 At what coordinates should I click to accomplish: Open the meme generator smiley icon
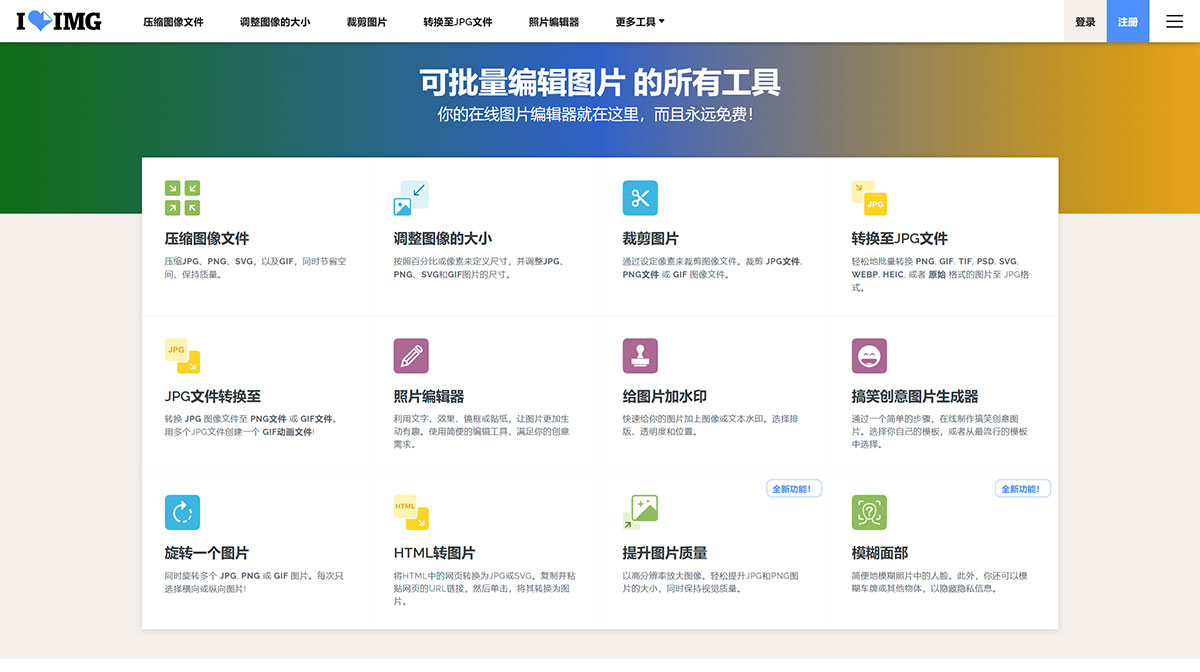click(869, 354)
